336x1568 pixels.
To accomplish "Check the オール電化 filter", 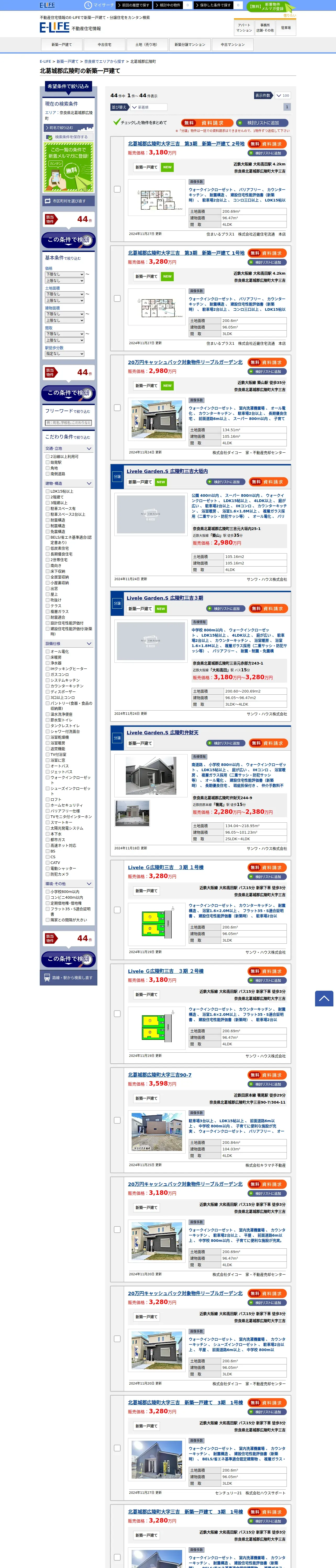I will [48, 651].
